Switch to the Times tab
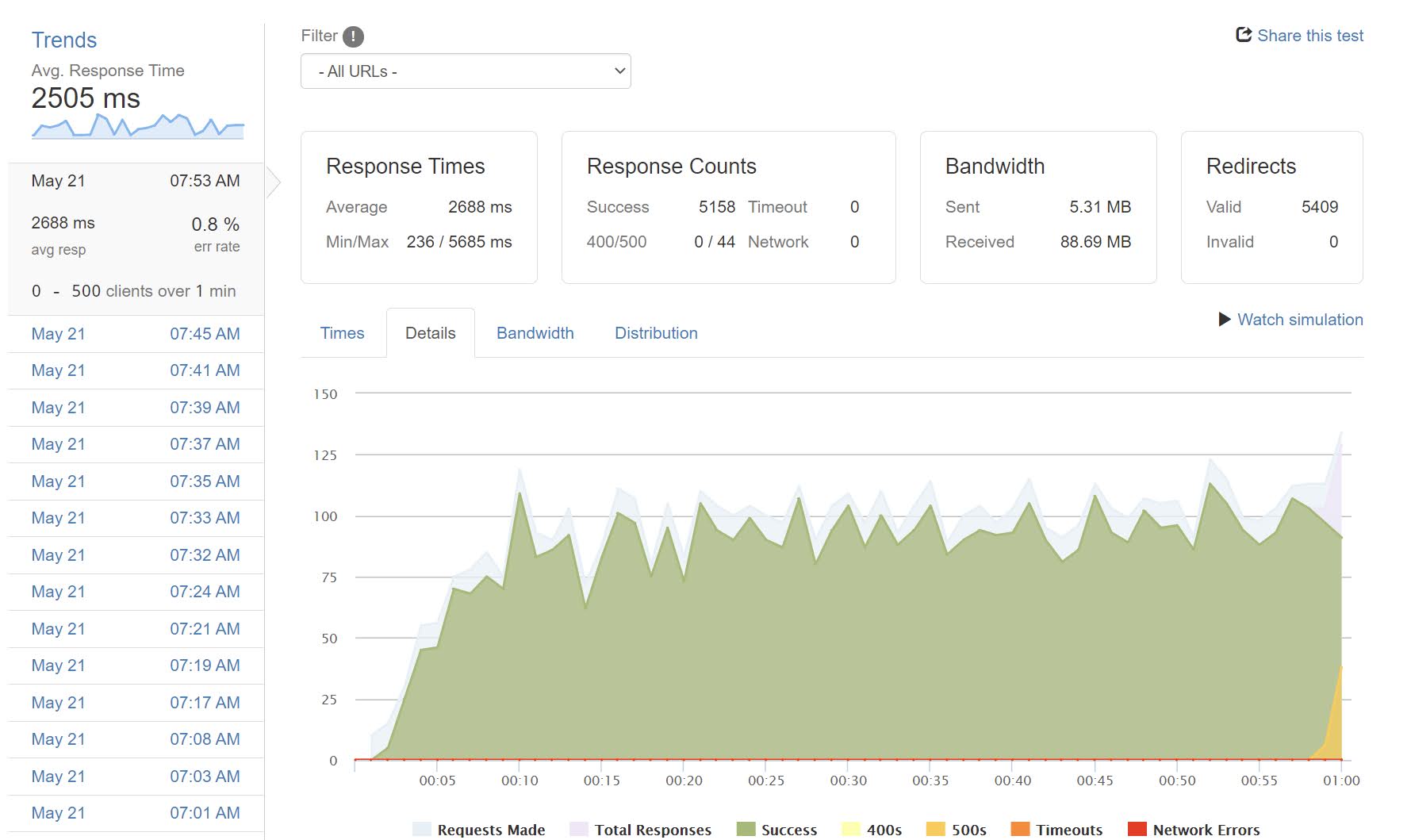This screenshot has width=1411, height=840. 342,333
